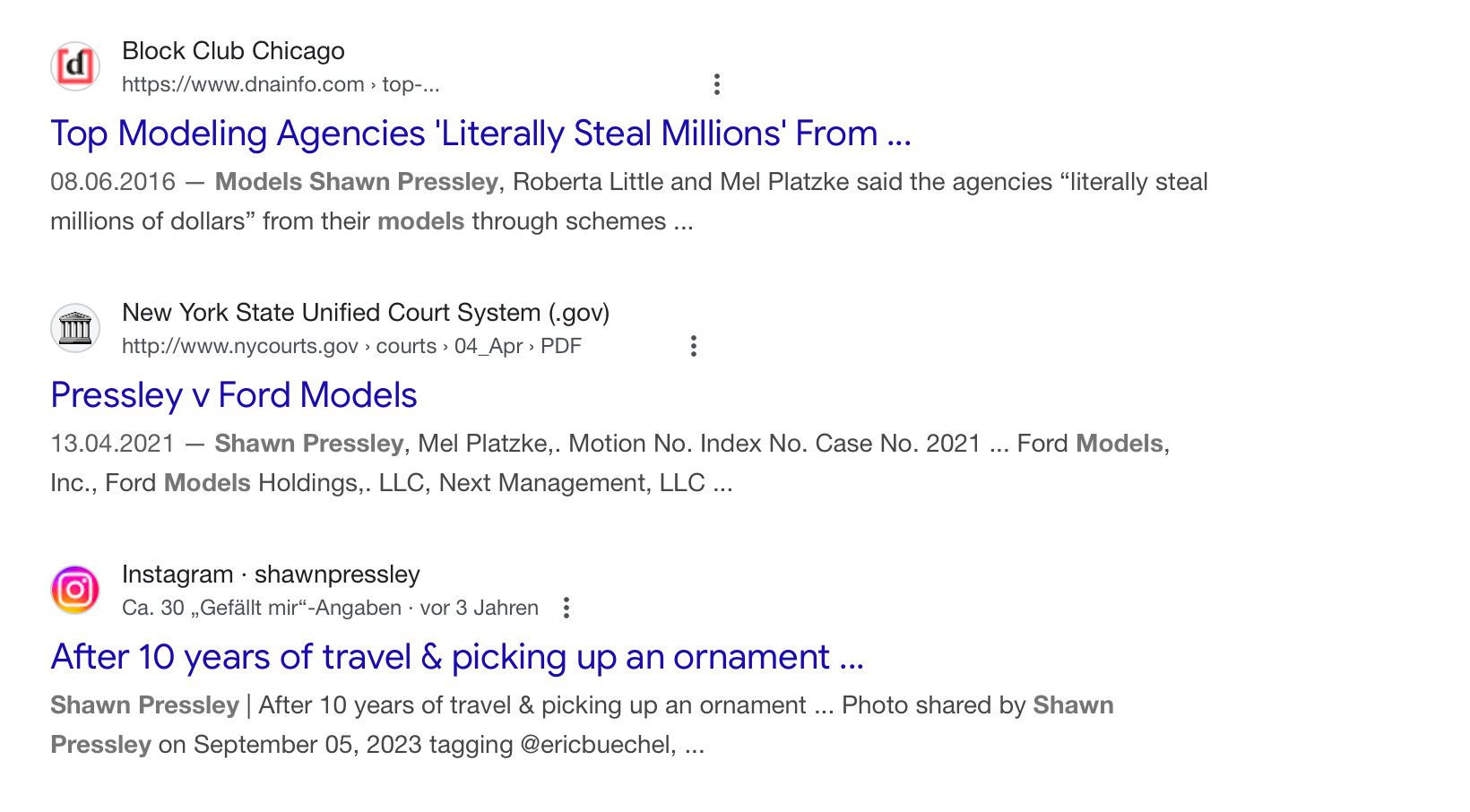Viewport: 1470px width, 812px height.
Task: Click the snippet mentioning Ford Models Holdings, LLC
Action: tap(610, 463)
